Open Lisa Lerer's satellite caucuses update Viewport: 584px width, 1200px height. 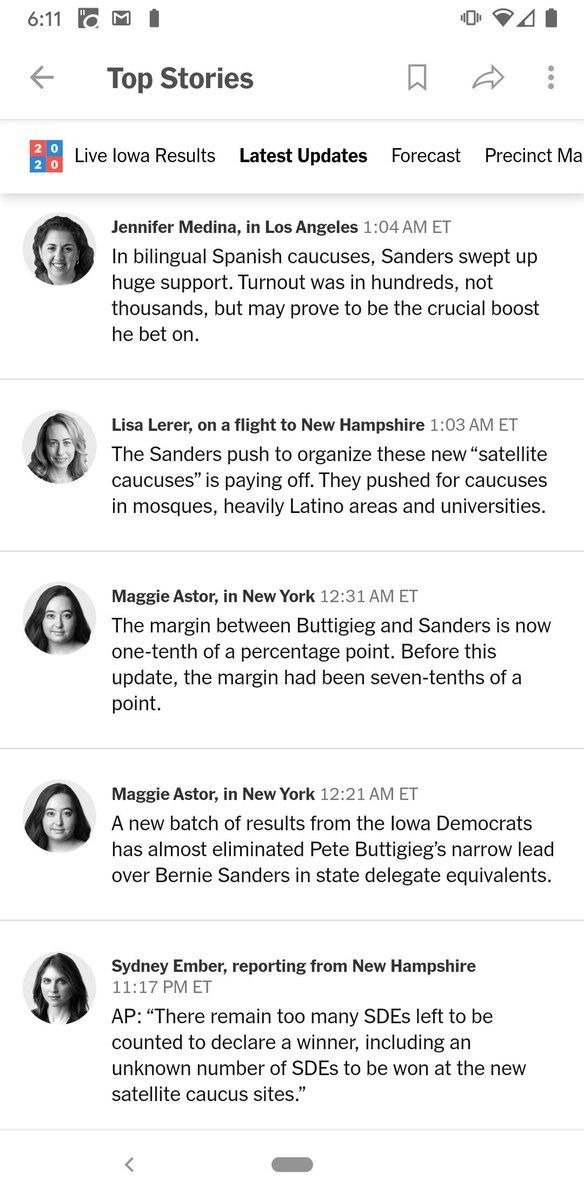pyautogui.click(x=292, y=466)
